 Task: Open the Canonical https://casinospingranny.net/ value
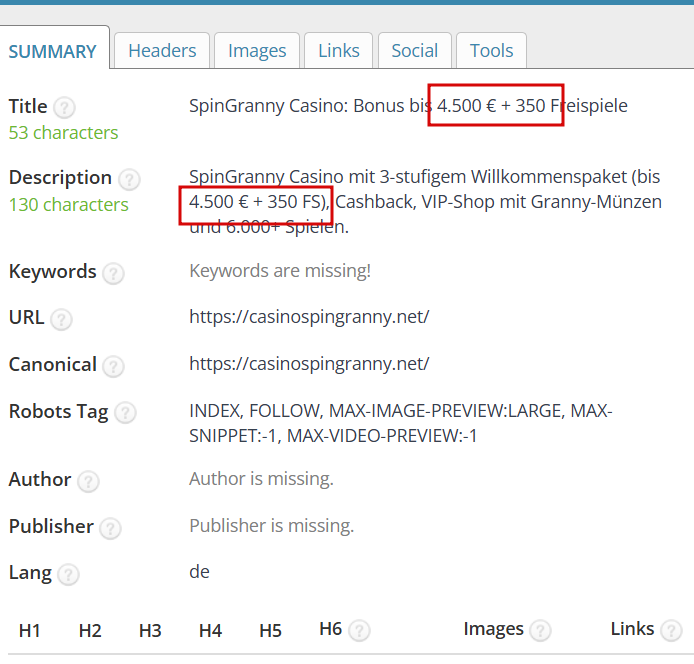click(x=309, y=364)
